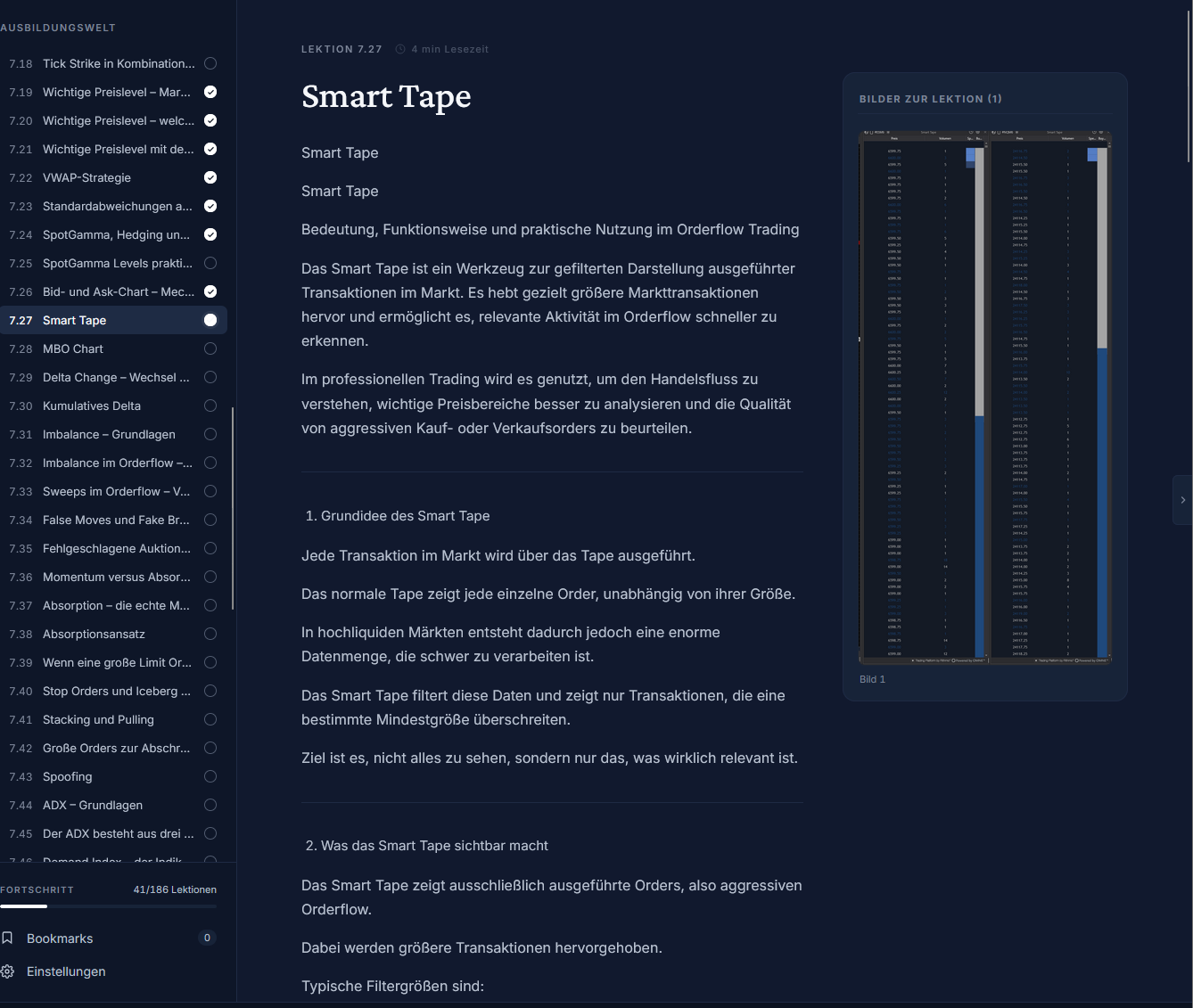The image size is (1193, 1008).
Task: Open lesson 7.36 Momentum versus Absorption
Action: click(113, 577)
